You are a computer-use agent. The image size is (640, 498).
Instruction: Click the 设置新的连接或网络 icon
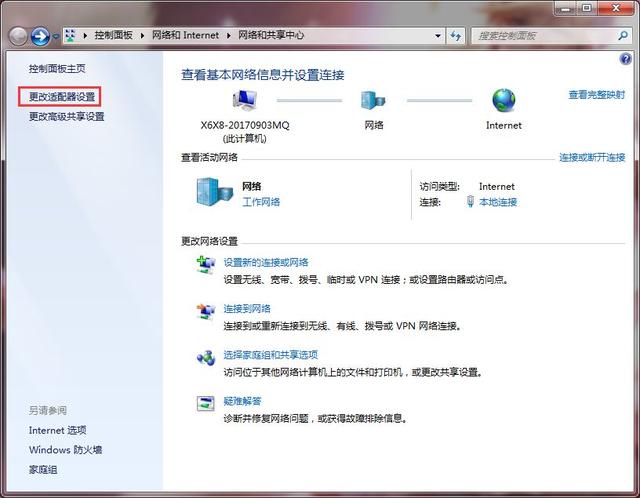(206, 265)
